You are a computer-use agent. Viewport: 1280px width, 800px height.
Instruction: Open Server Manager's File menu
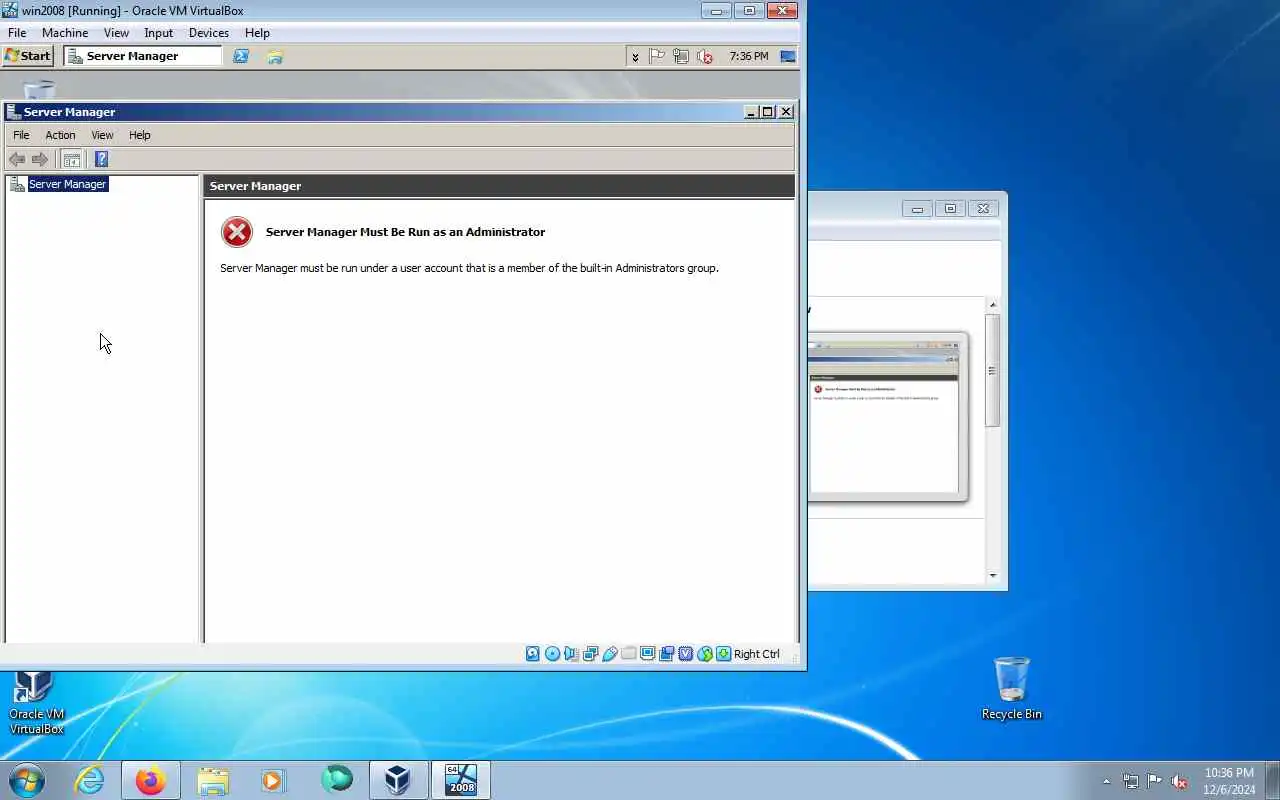click(x=21, y=135)
